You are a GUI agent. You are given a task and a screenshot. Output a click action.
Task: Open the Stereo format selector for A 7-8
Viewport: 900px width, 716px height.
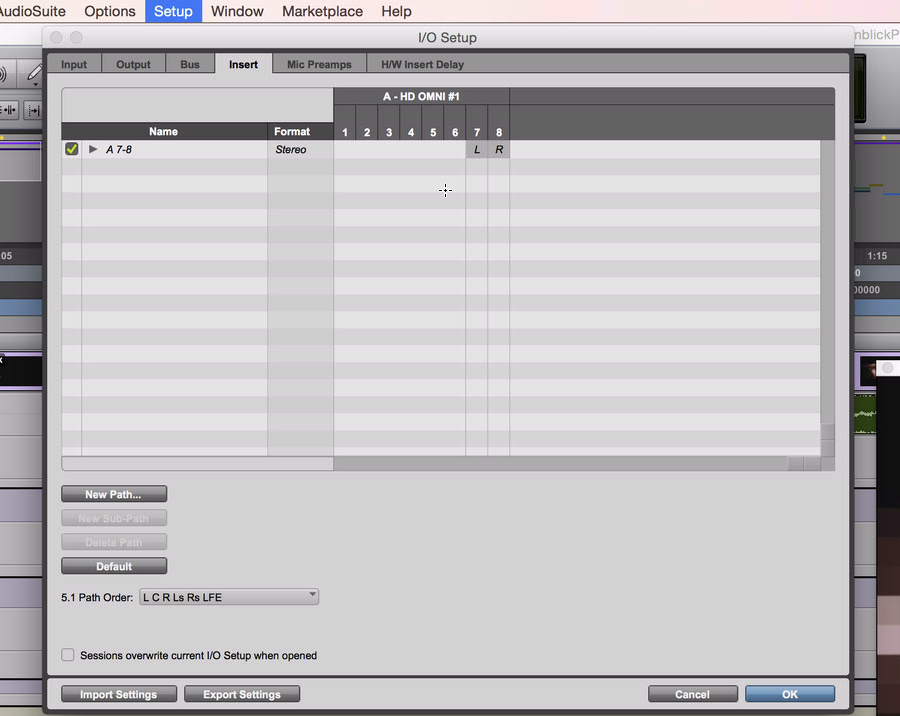(291, 150)
